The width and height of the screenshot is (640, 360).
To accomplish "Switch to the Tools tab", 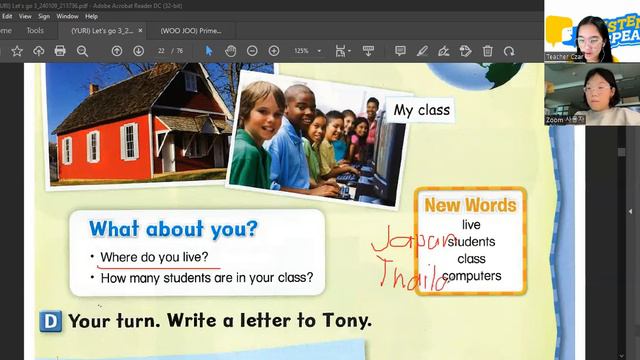I will pyautogui.click(x=35, y=31).
